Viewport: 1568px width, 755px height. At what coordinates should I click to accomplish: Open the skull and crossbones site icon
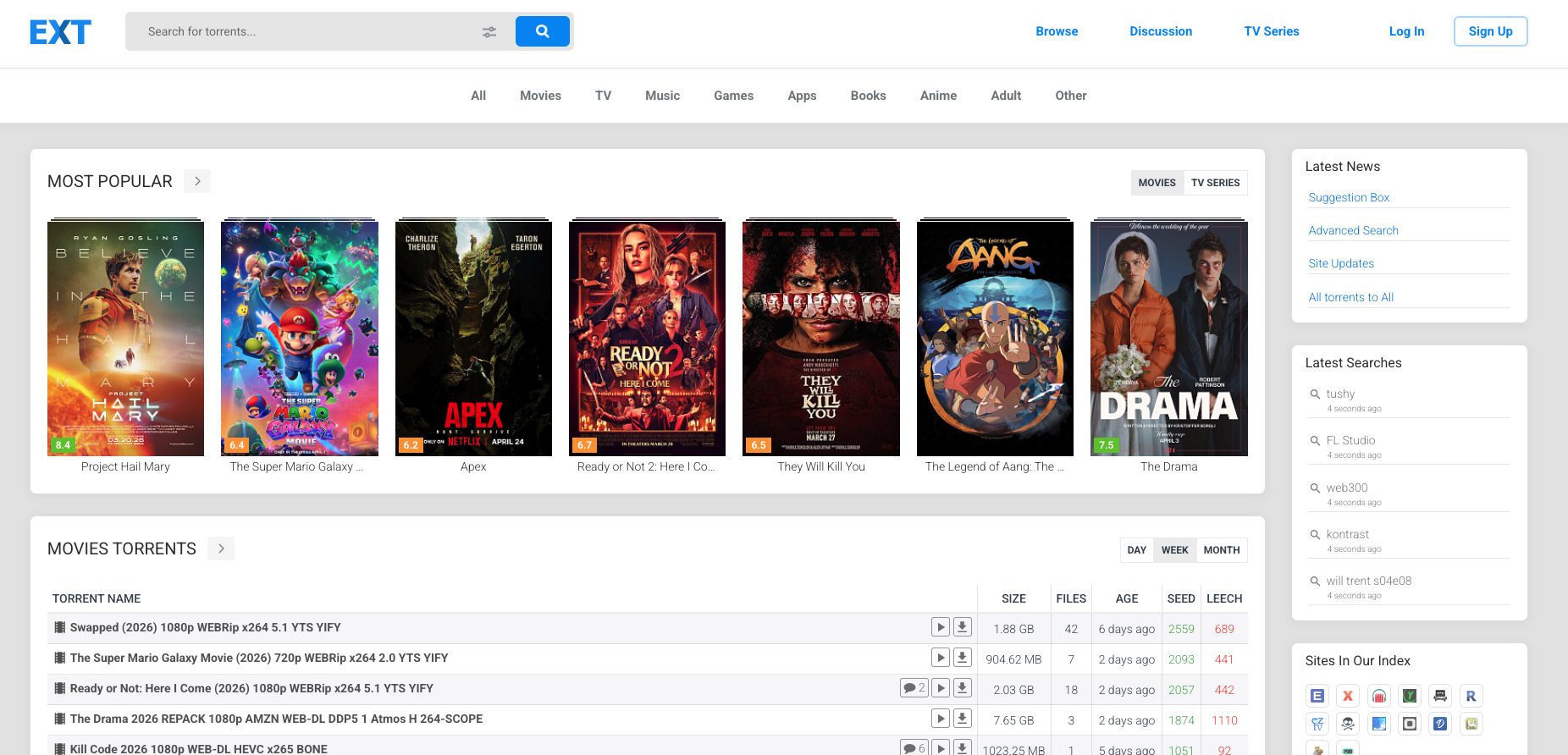click(1348, 724)
